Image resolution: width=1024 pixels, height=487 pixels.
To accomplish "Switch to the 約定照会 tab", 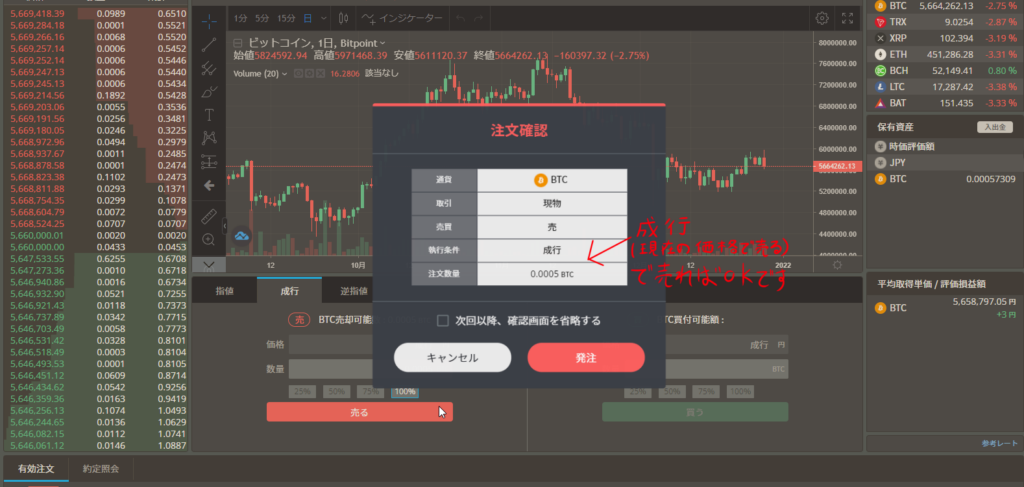I will [x=101, y=469].
